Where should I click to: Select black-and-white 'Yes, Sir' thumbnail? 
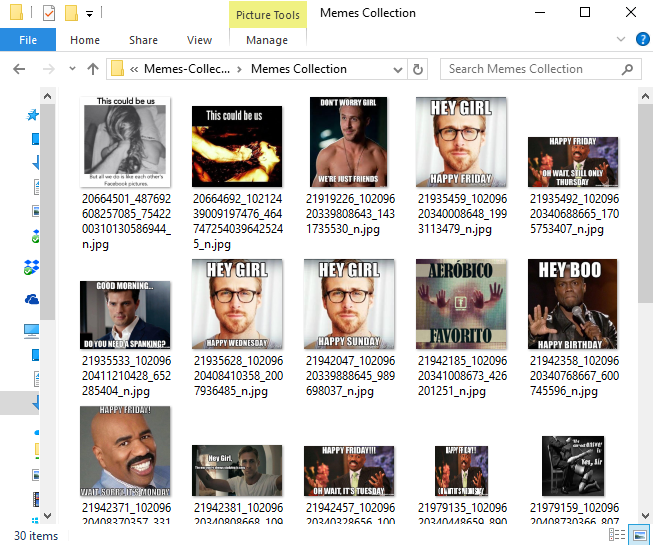tap(573, 466)
